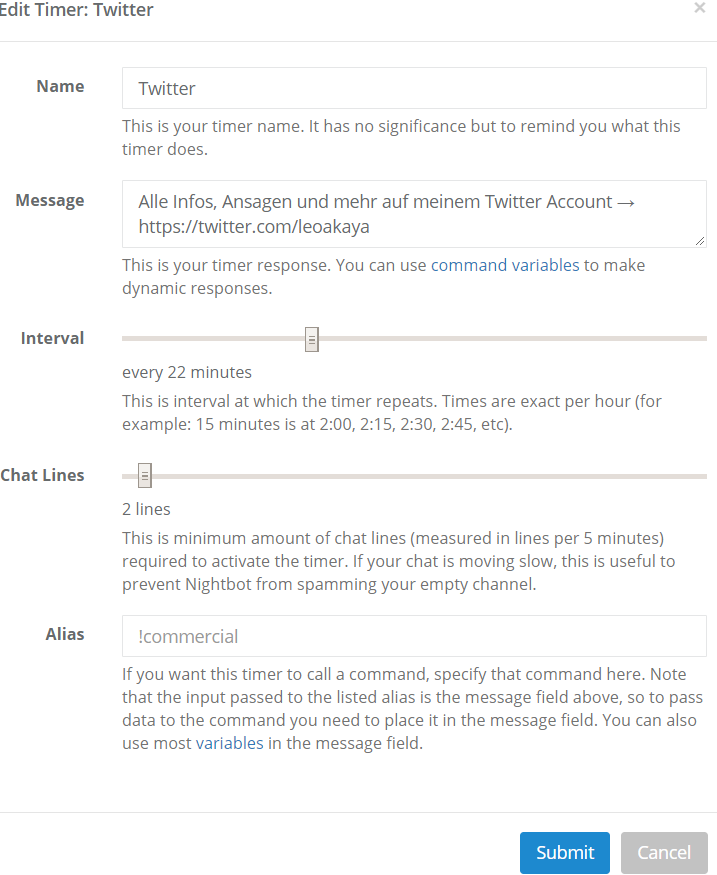Viewport: 717px width, 875px height.
Task: Click the Name field label
Action: point(60,86)
